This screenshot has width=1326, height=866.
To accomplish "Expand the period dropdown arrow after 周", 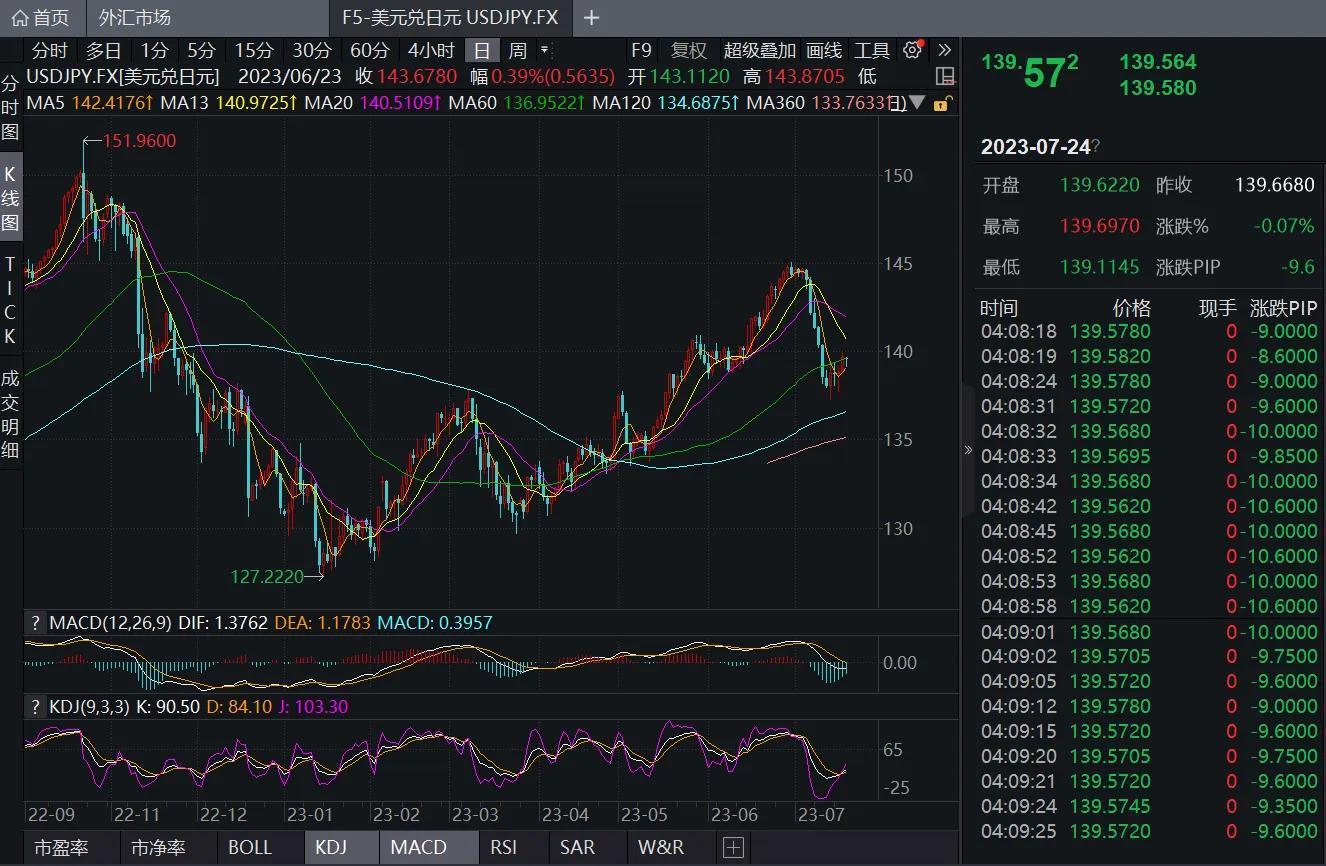I will (x=544, y=50).
